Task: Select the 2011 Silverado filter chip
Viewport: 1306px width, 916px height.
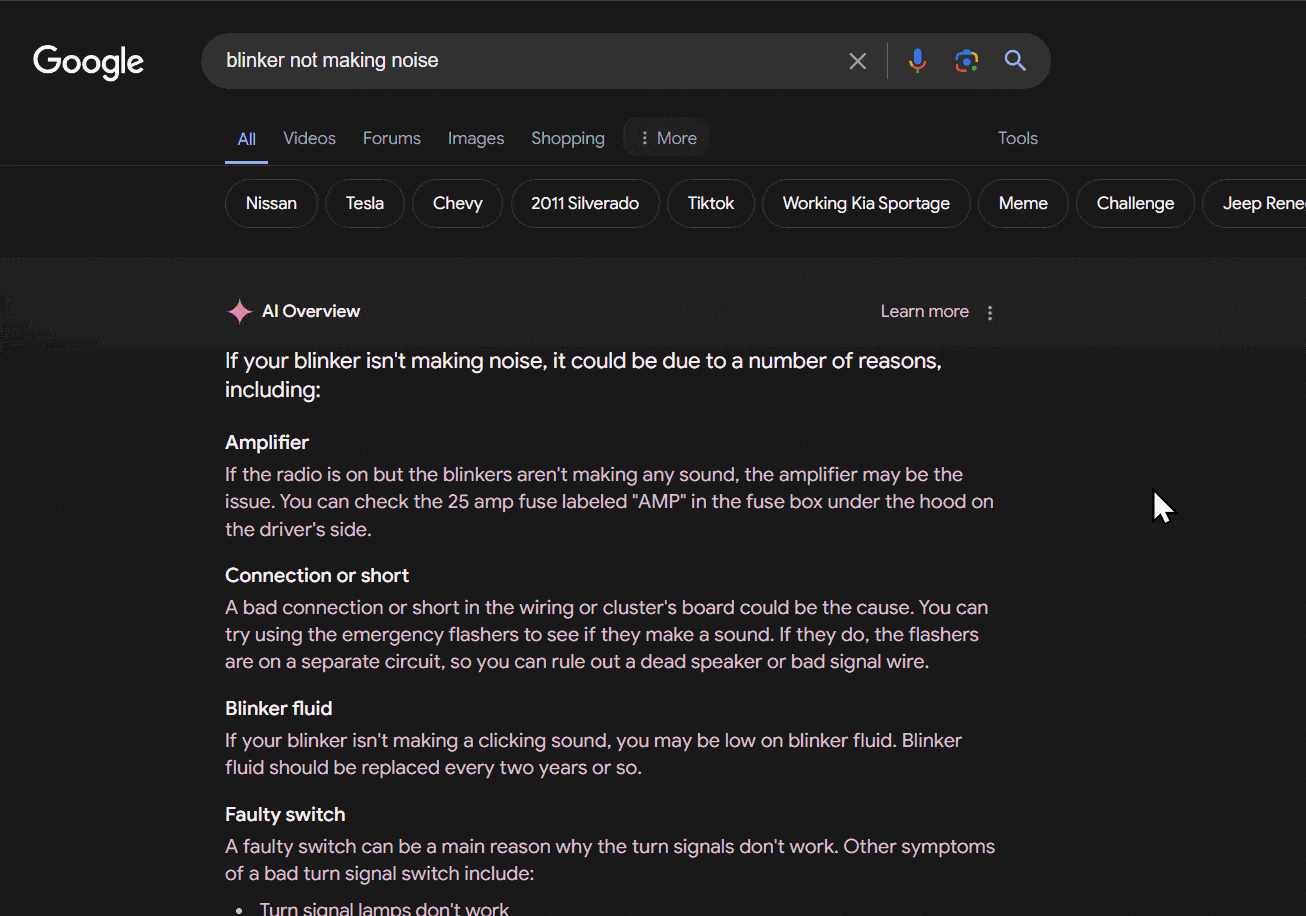Action: (x=585, y=203)
